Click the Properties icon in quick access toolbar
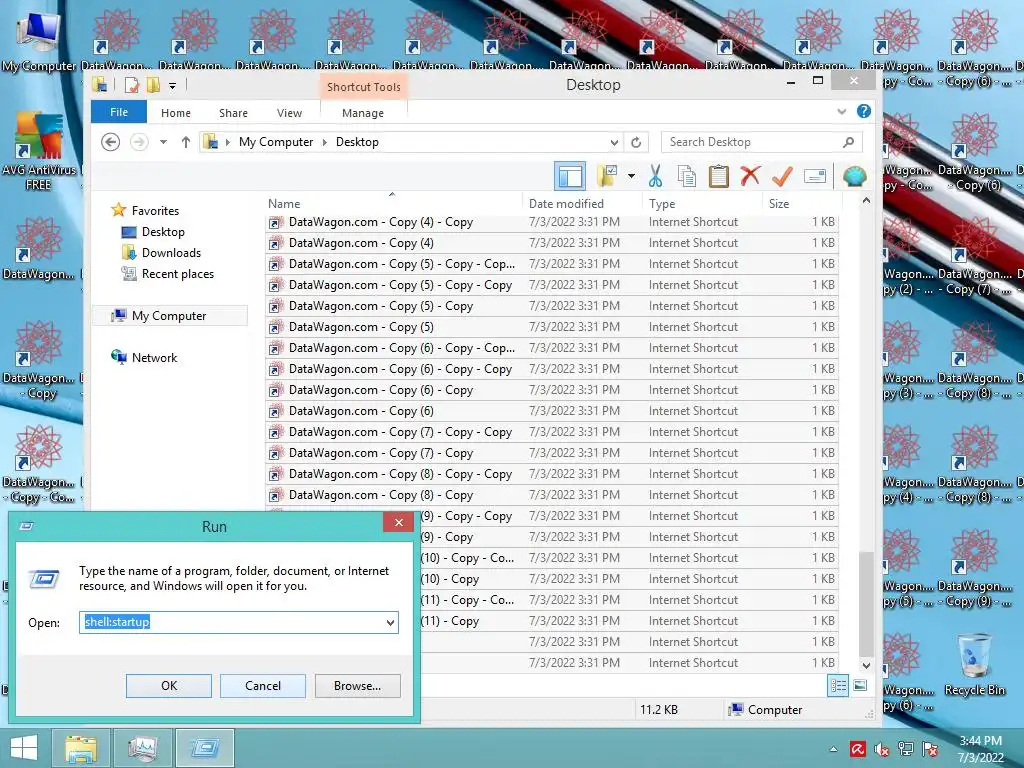The image size is (1024, 768). pyautogui.click(x=131, y=85)
